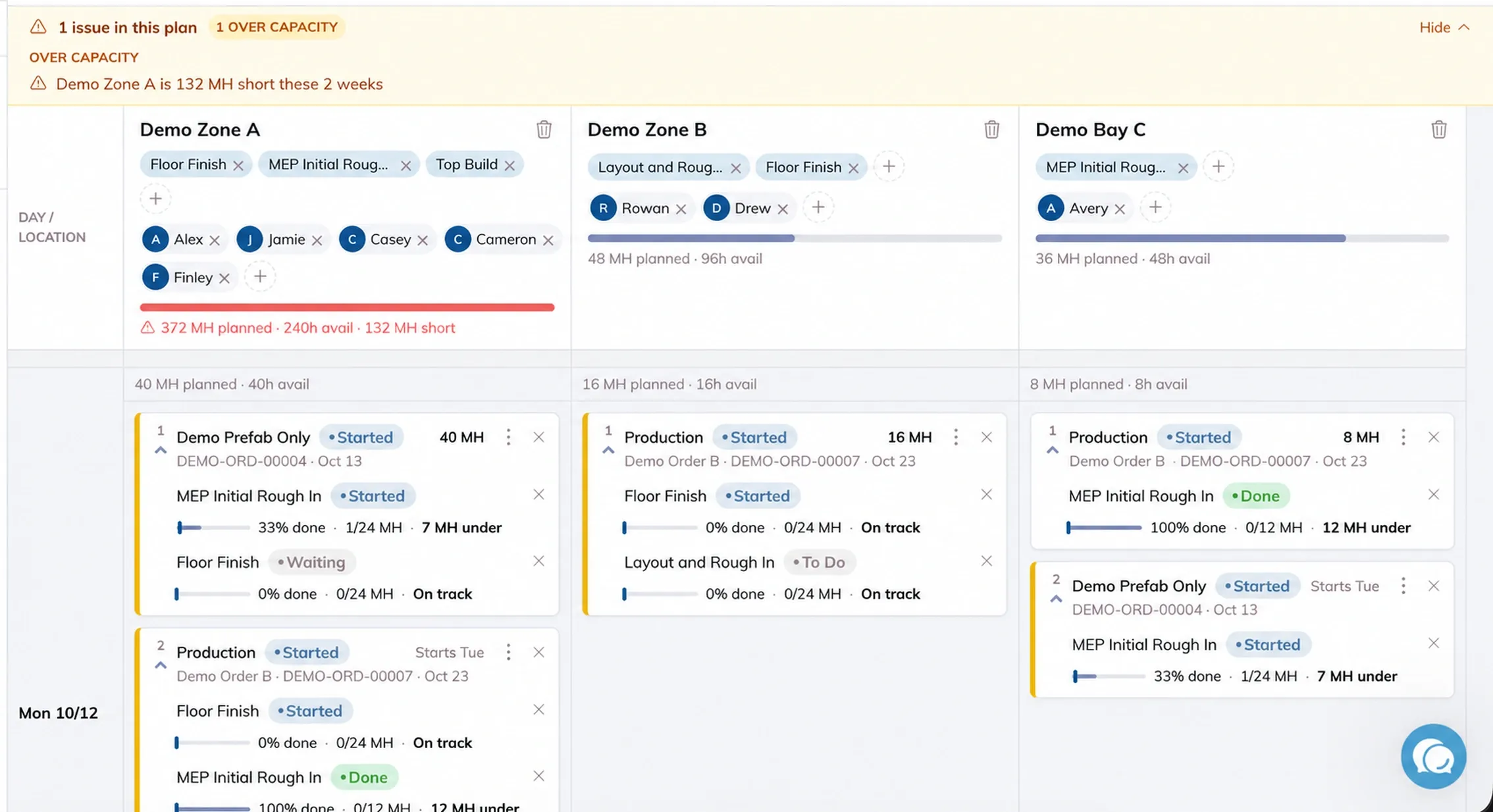Screen dimensions: 1493x812
Task: Remove Jamie from Demo Zone A
Action: 317,241
